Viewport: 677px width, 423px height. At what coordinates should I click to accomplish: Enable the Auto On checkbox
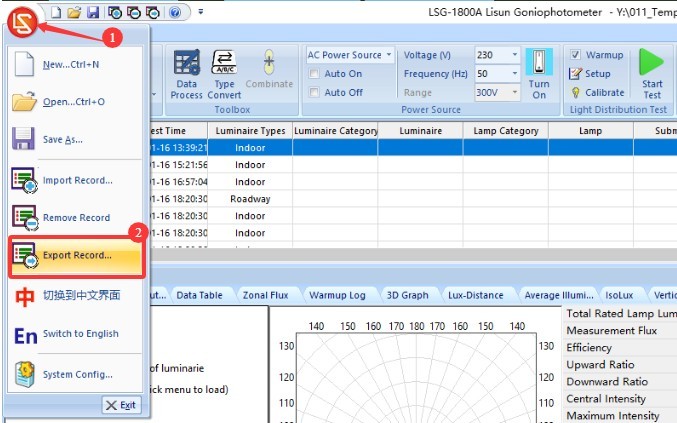(314, 74)
